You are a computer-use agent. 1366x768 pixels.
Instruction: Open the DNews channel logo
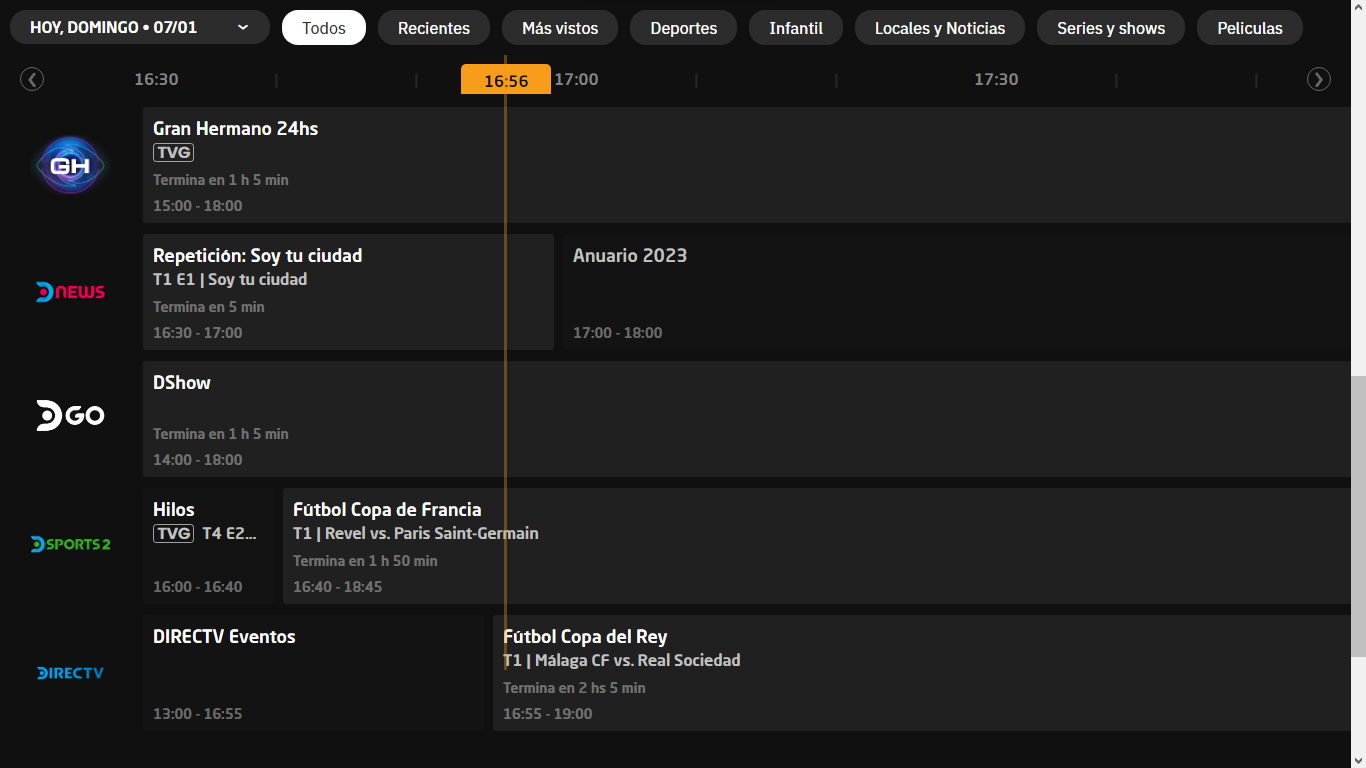click(71, 292)
